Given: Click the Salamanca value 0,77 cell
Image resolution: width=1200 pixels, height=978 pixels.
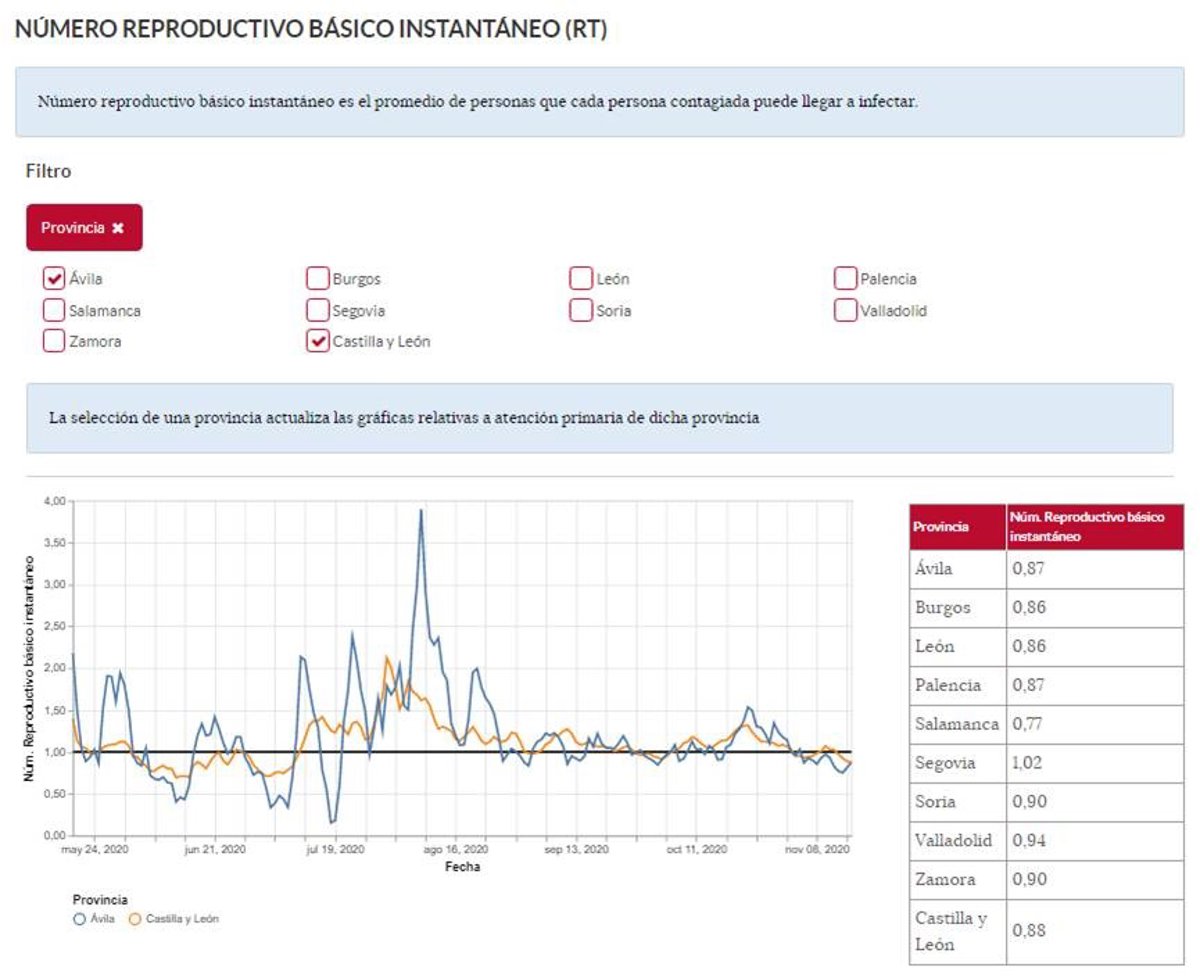Looking at the screenshot, I should 1094,724.
